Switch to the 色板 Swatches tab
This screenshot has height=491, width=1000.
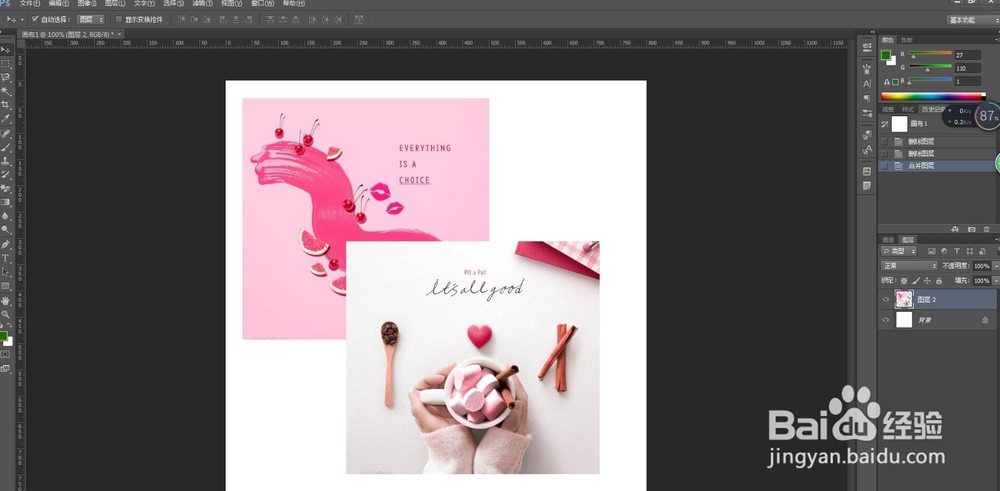pyautogui.click(x=907, y=40)
